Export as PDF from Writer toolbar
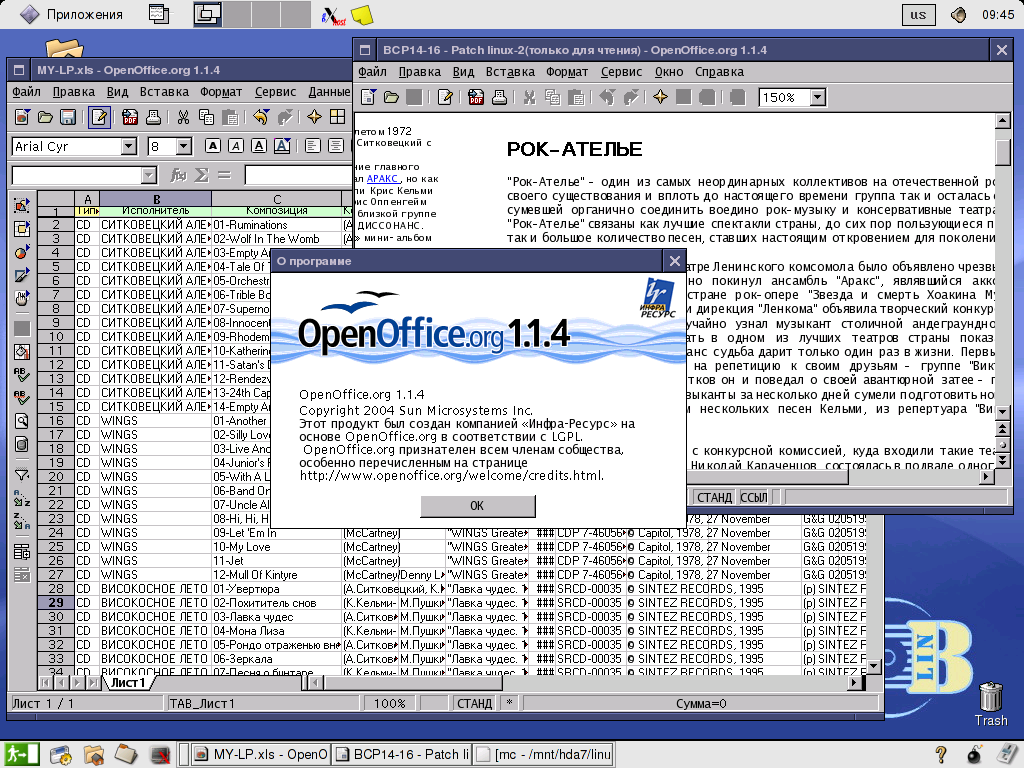The image size is (1024, 768). [476, 97]
